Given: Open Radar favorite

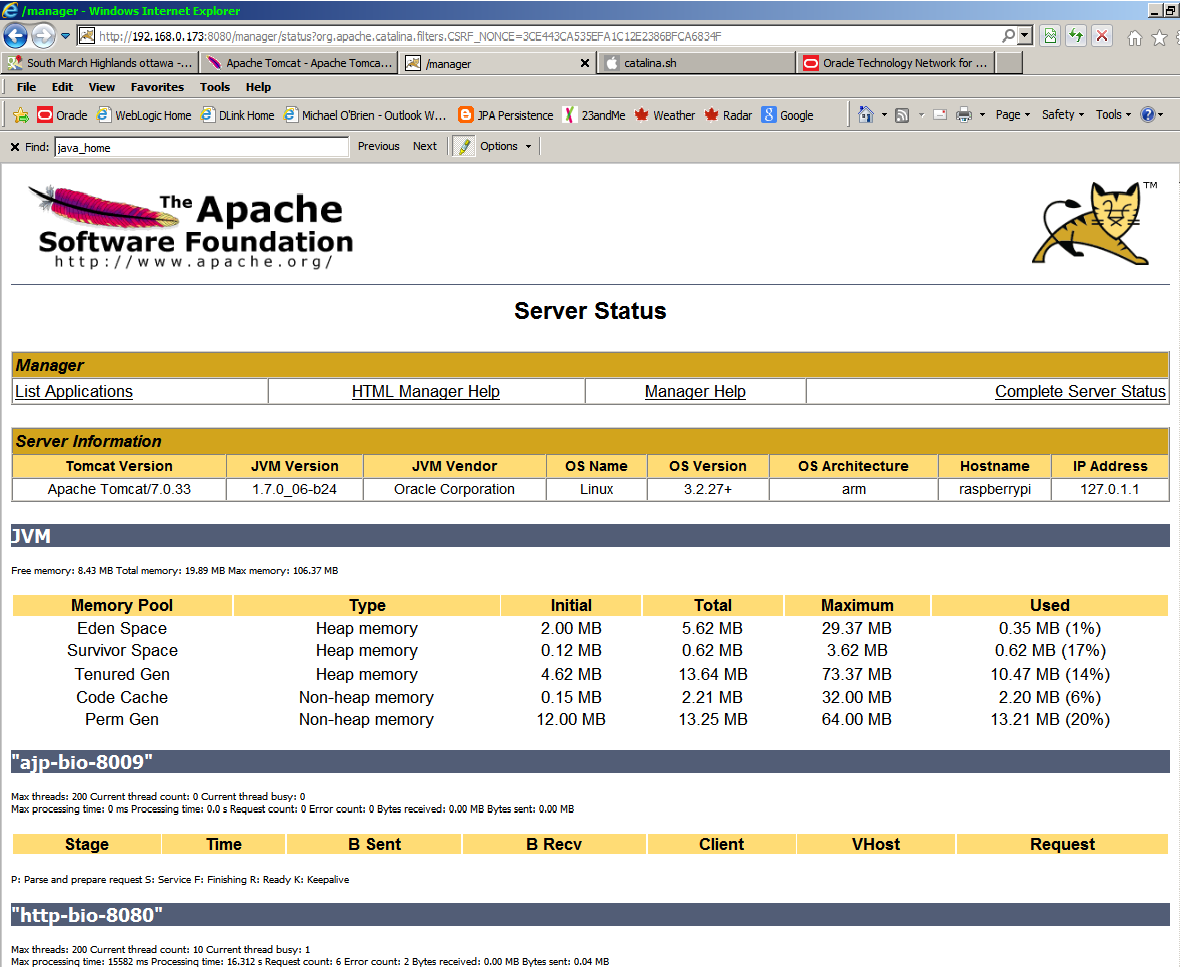Looking at the screenshot, I should pos(728,115).
